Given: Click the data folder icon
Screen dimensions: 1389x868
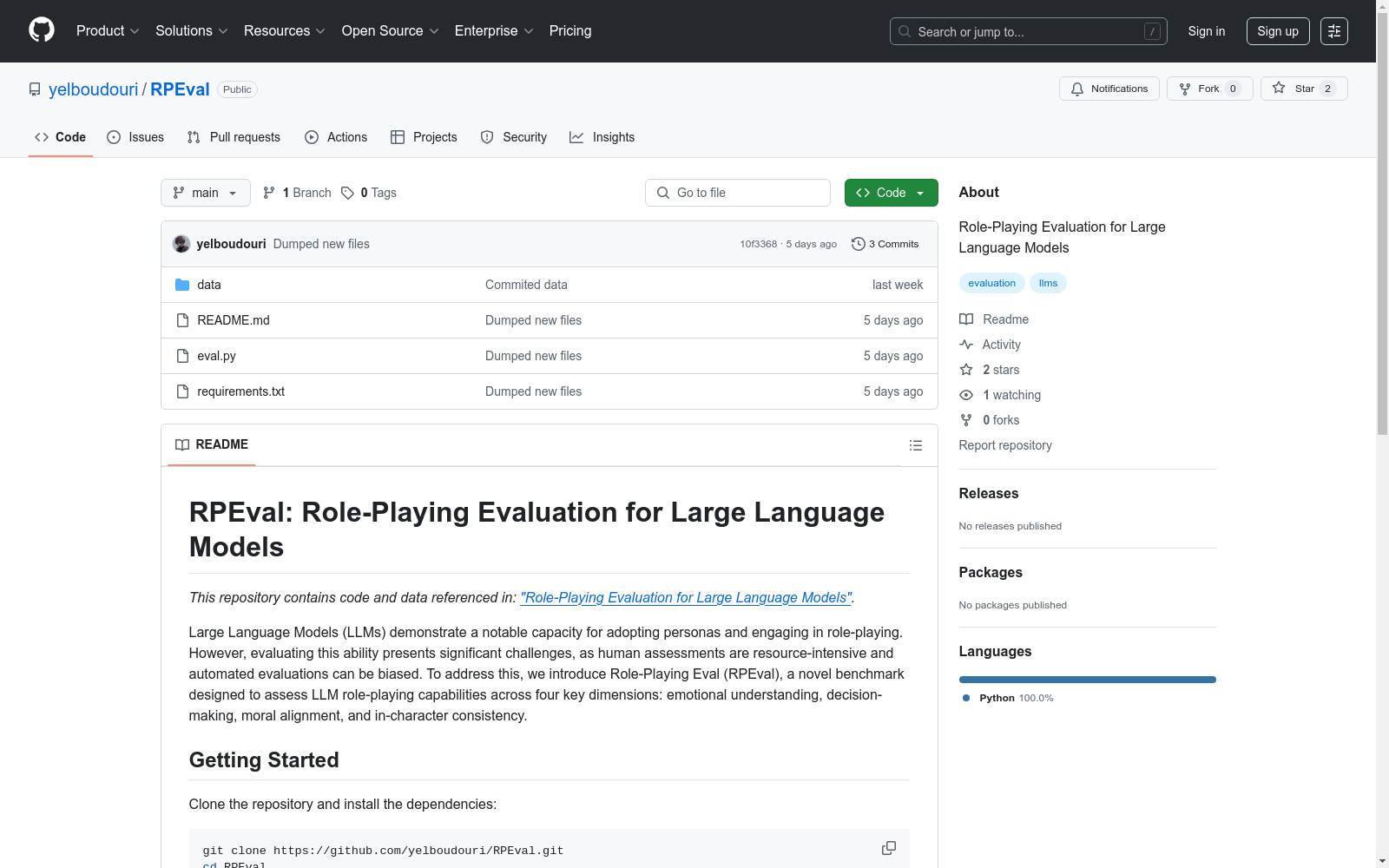Looking at the screenshot, I should pos(182,285).
